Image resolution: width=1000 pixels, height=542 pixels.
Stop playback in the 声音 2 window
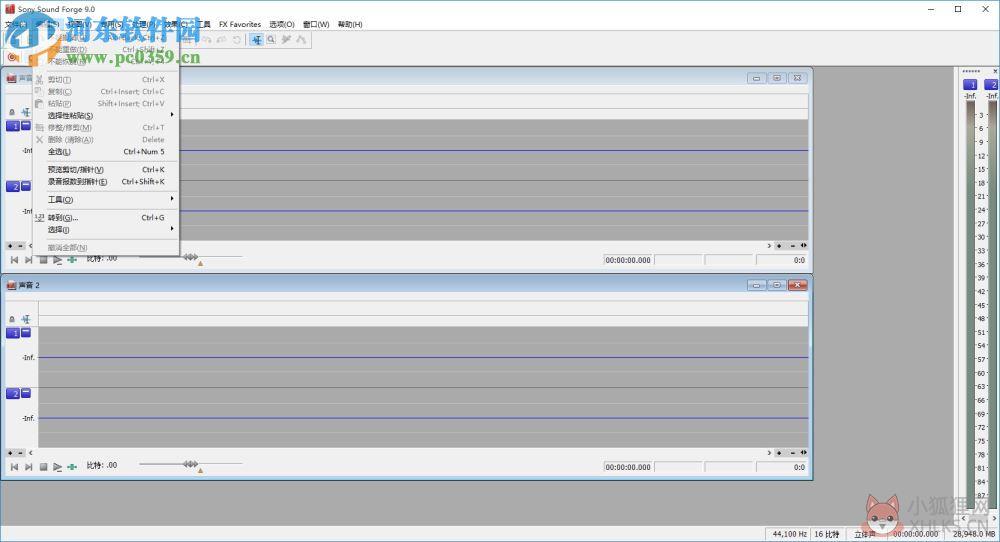(x=43, y=467)
